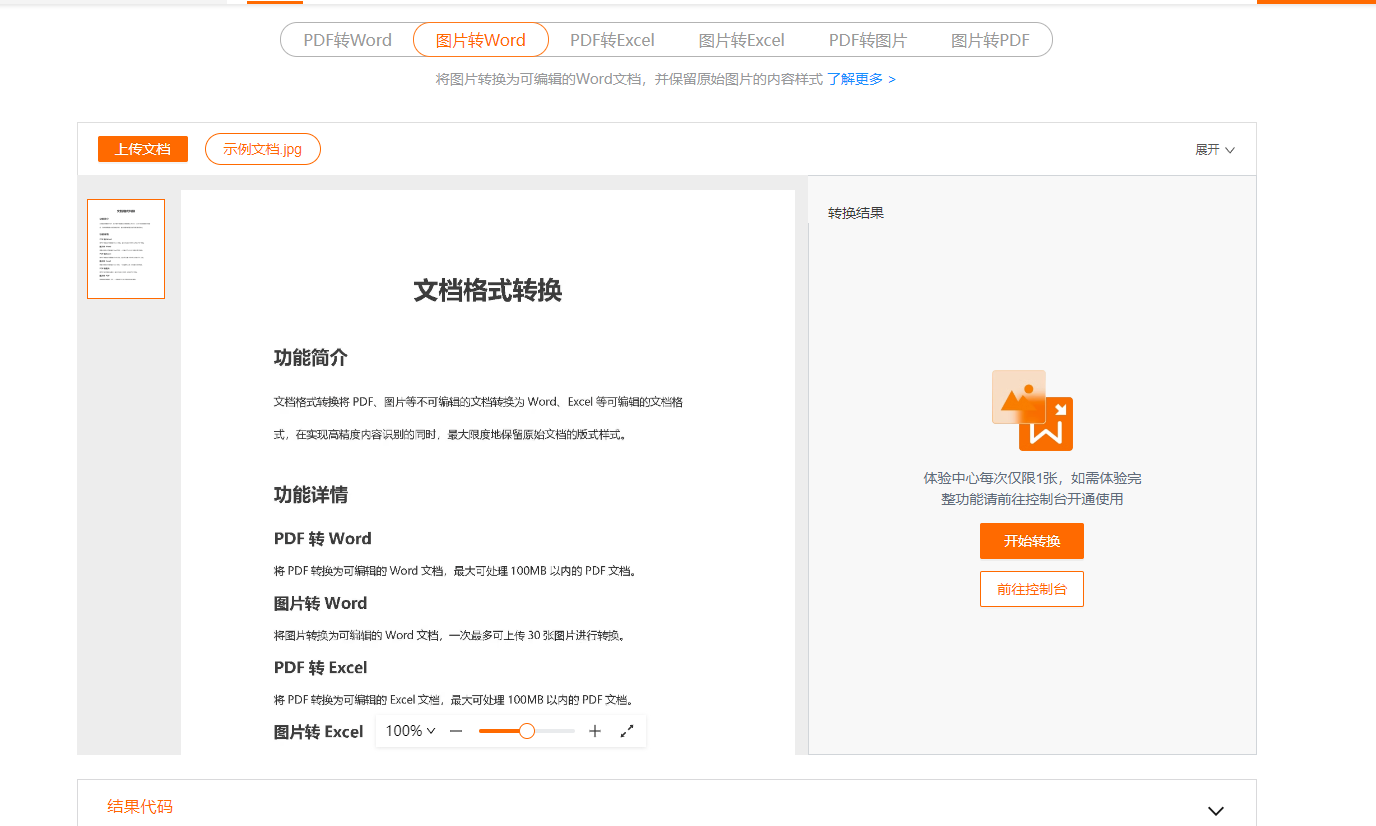Expand the 结果代码 section chevron

(1216, 811)
